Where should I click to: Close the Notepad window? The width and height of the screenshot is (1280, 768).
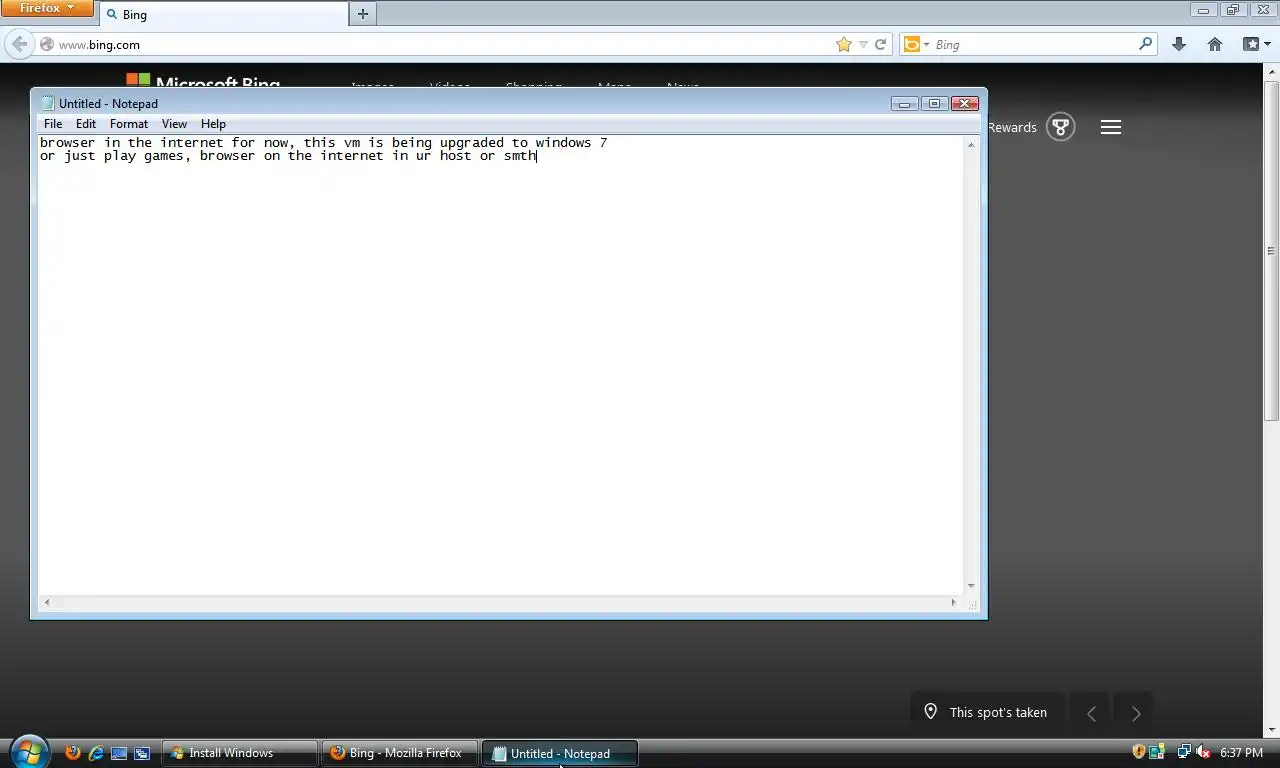(x=964, y=103)
